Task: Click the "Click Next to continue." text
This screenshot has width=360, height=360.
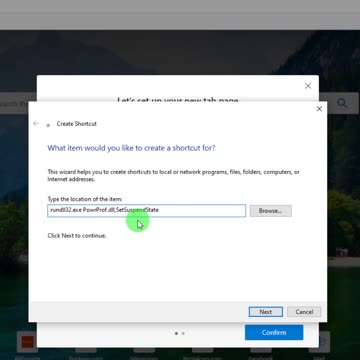Action: [x=77, y=236]
